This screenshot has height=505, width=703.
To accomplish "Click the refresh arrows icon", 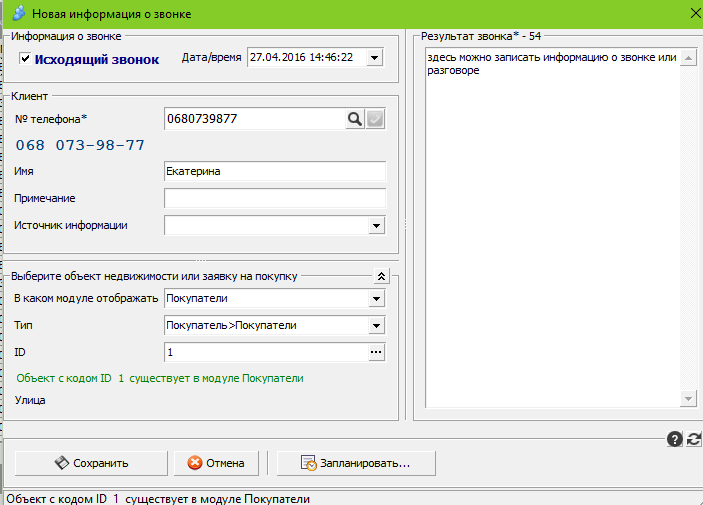I will (694, 438).
